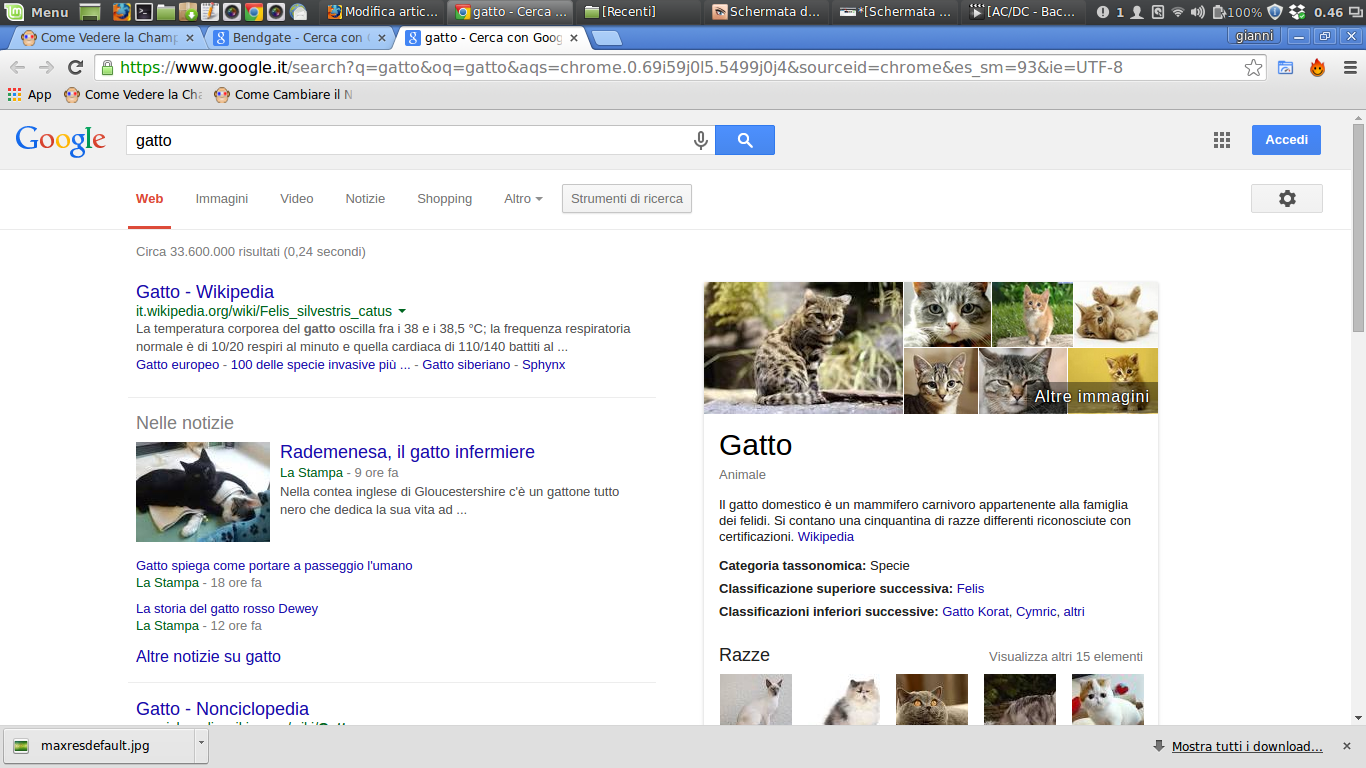Open the large cat photo in knowledge panel

(x=803, y=348)
